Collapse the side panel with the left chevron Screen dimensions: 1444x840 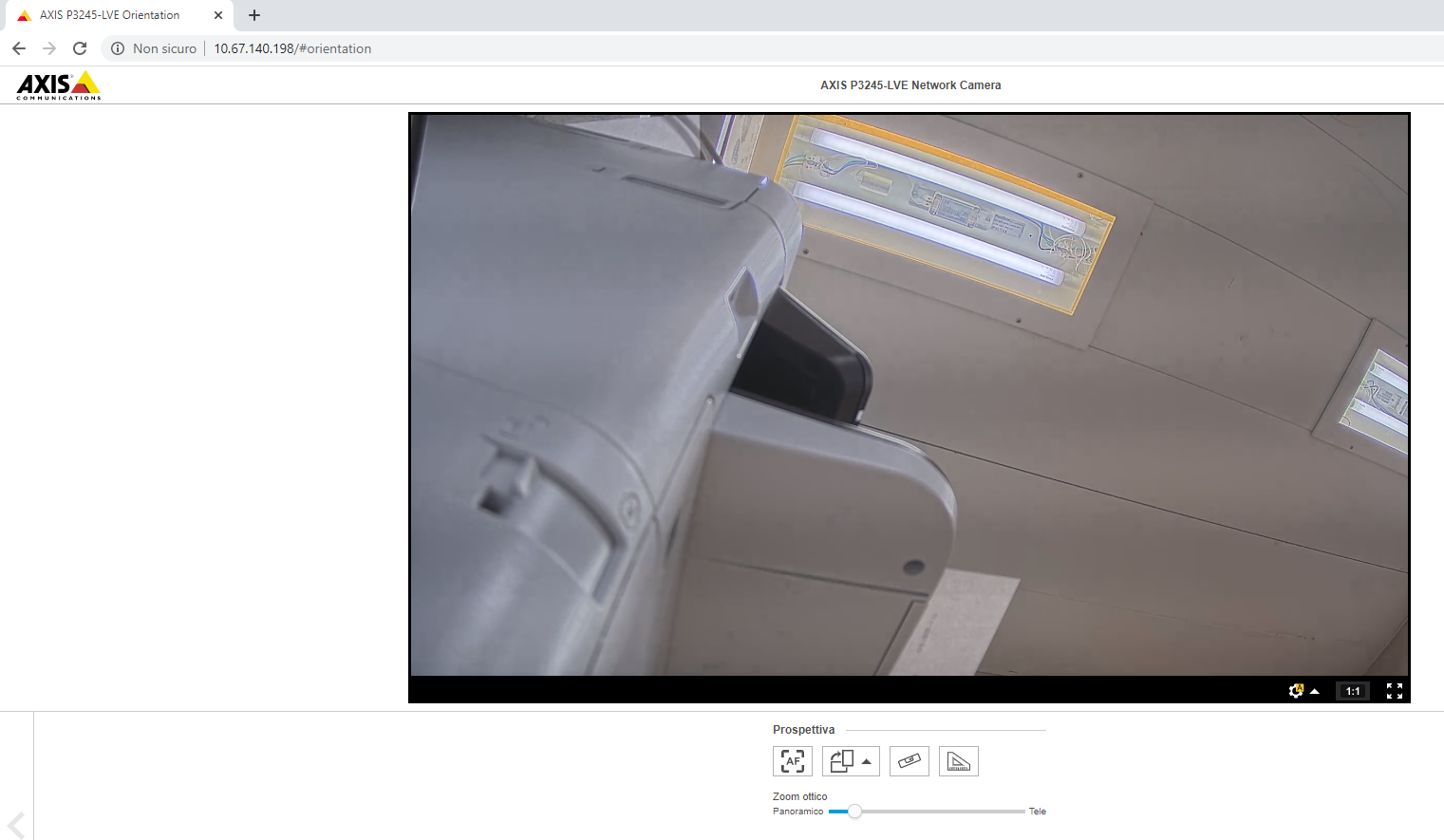(x=16, y=825)
